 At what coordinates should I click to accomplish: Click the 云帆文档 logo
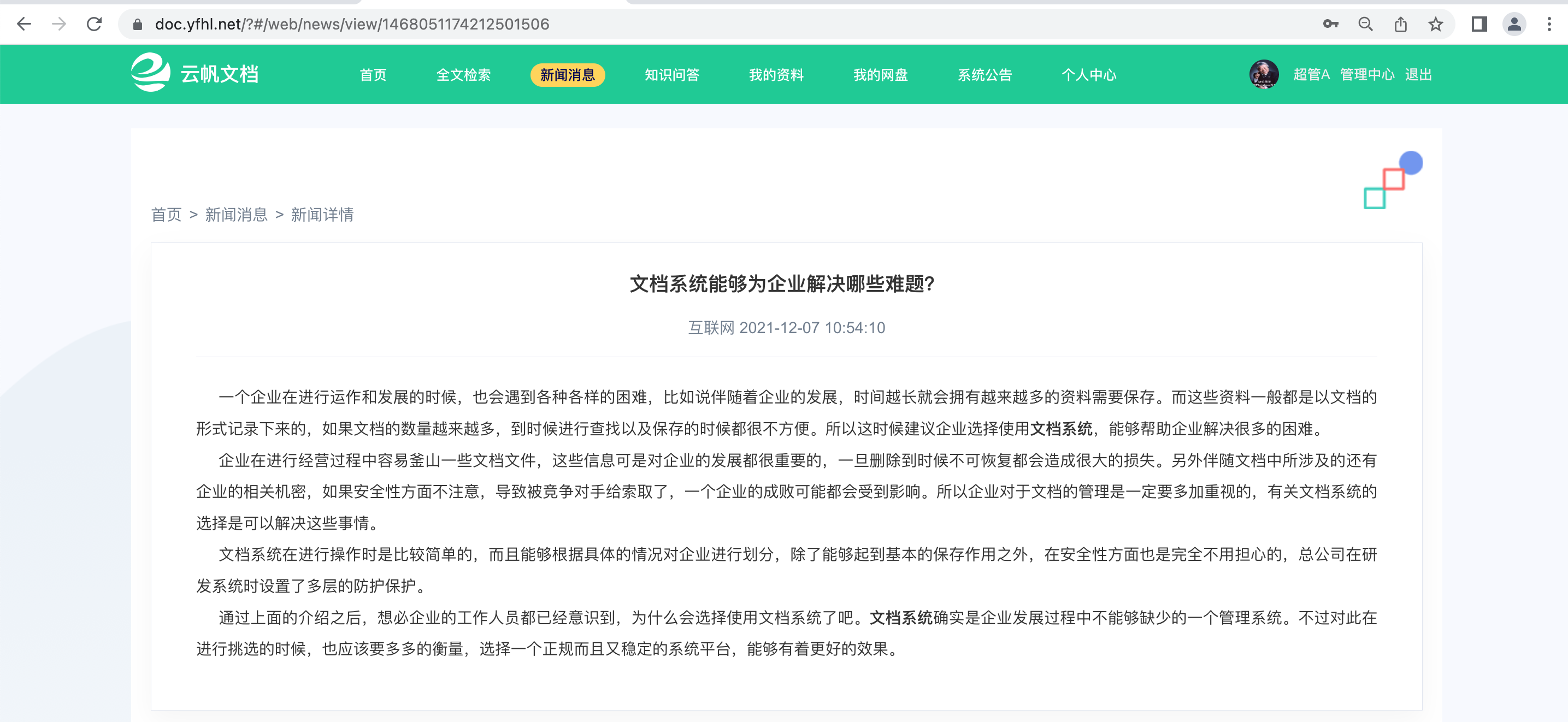pos(195,73)
